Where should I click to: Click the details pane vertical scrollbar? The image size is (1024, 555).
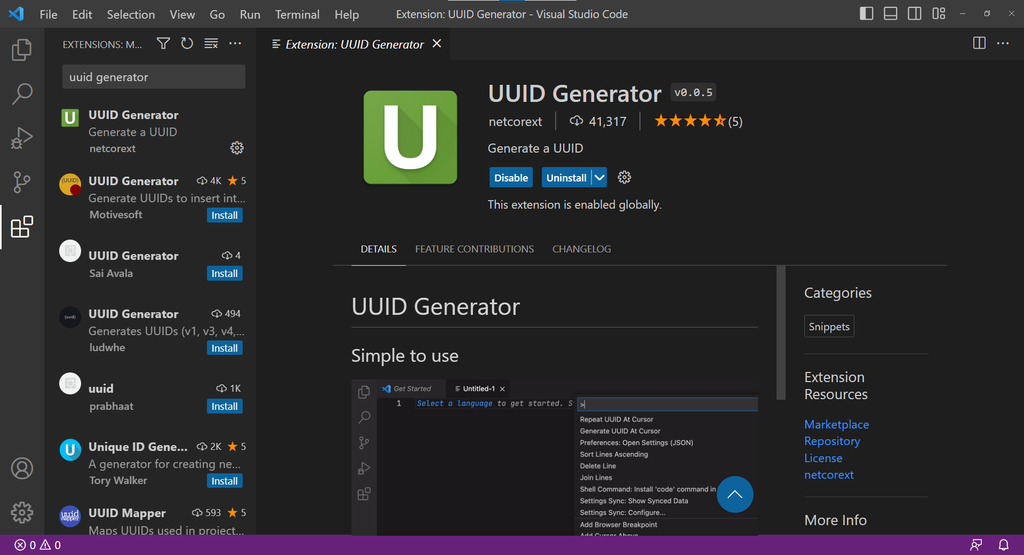[780, 333]
